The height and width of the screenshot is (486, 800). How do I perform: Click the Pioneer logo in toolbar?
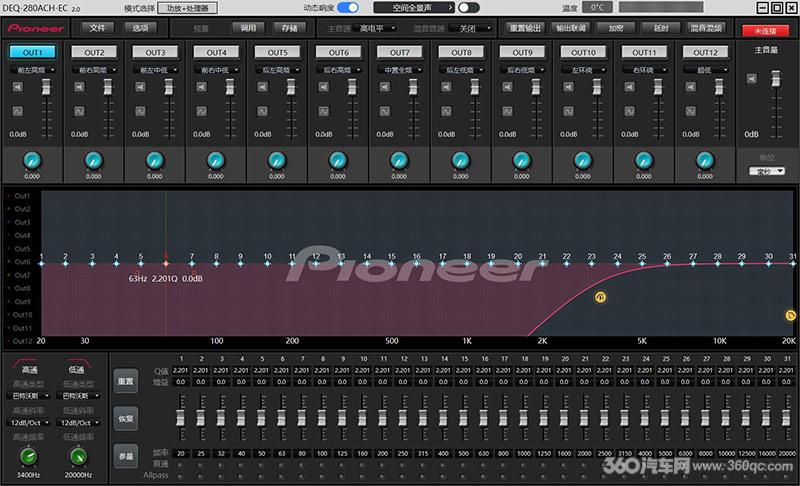36,28
